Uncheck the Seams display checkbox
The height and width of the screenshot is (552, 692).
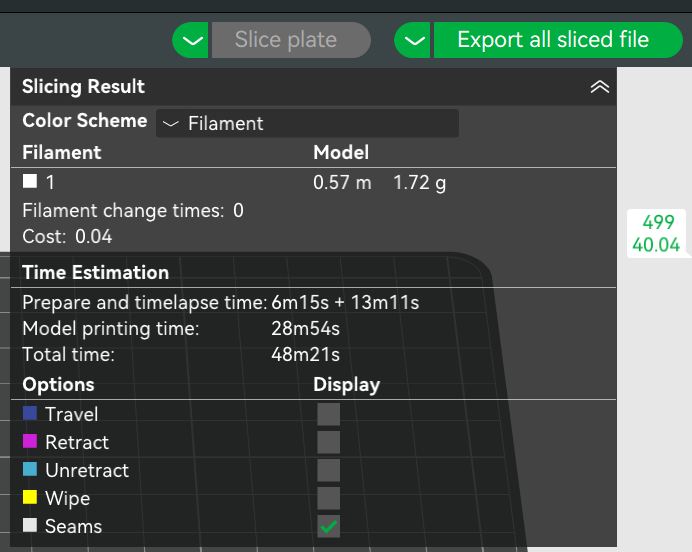coord(328,526)
